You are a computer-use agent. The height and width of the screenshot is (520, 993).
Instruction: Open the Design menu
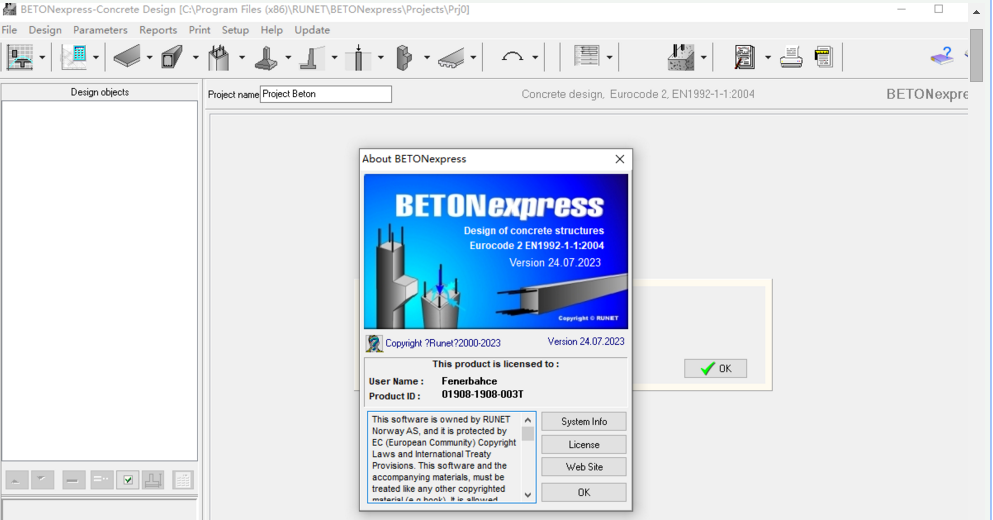coord(45,30)
